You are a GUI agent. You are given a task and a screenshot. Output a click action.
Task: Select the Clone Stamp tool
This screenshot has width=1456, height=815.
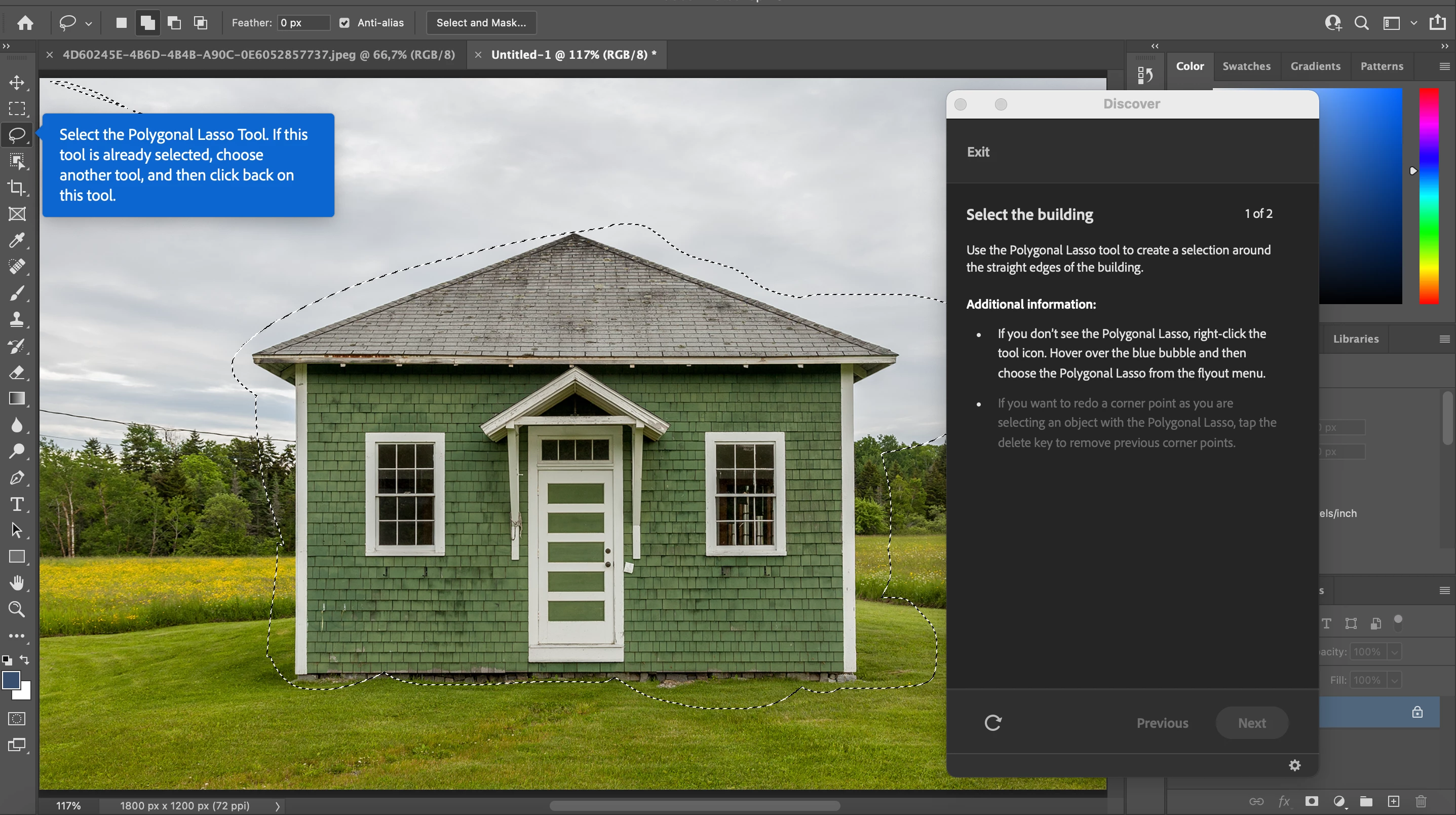click(17, 319)
